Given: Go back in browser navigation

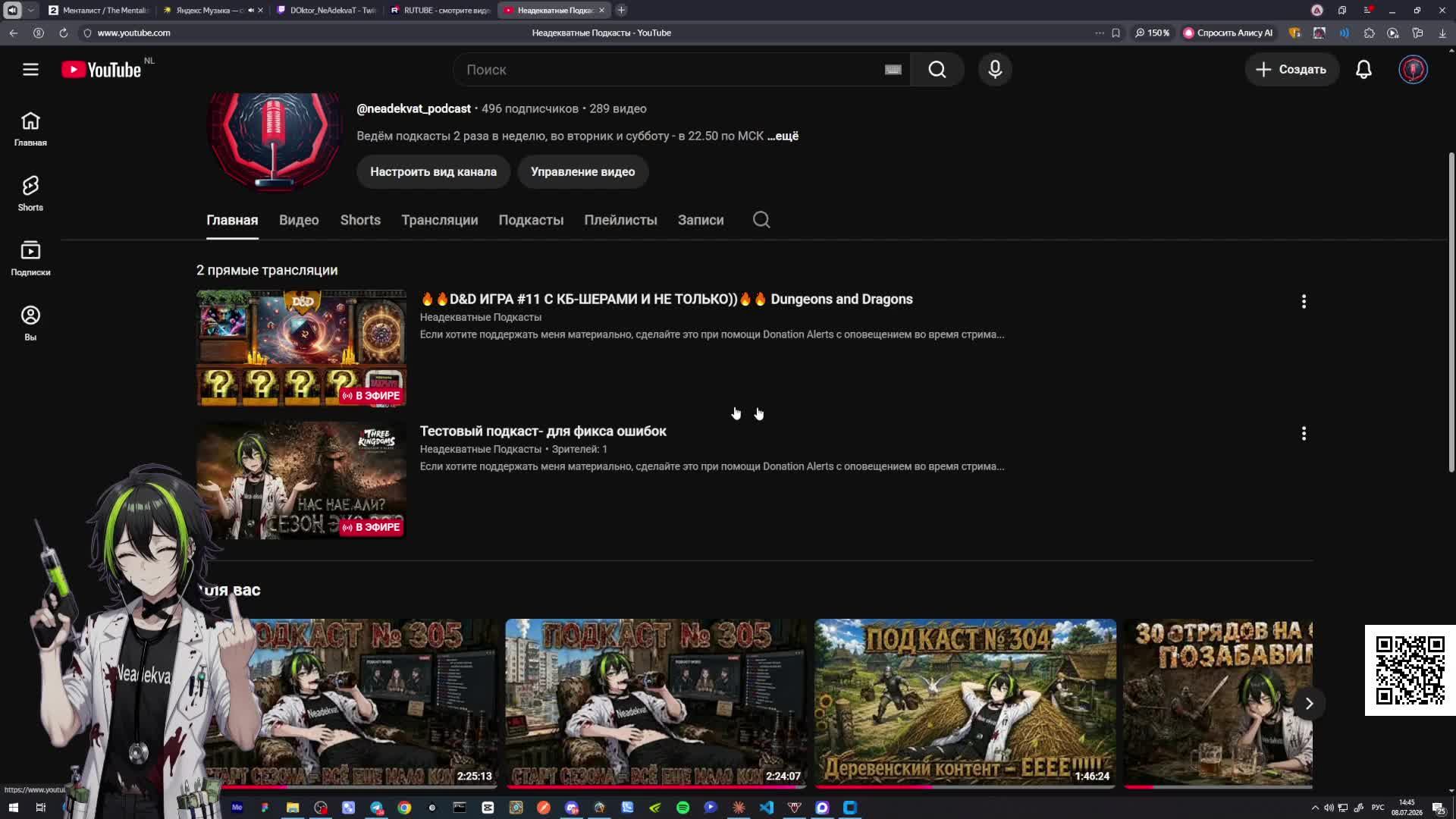Looking at the screenshot, I should (14, 33).
